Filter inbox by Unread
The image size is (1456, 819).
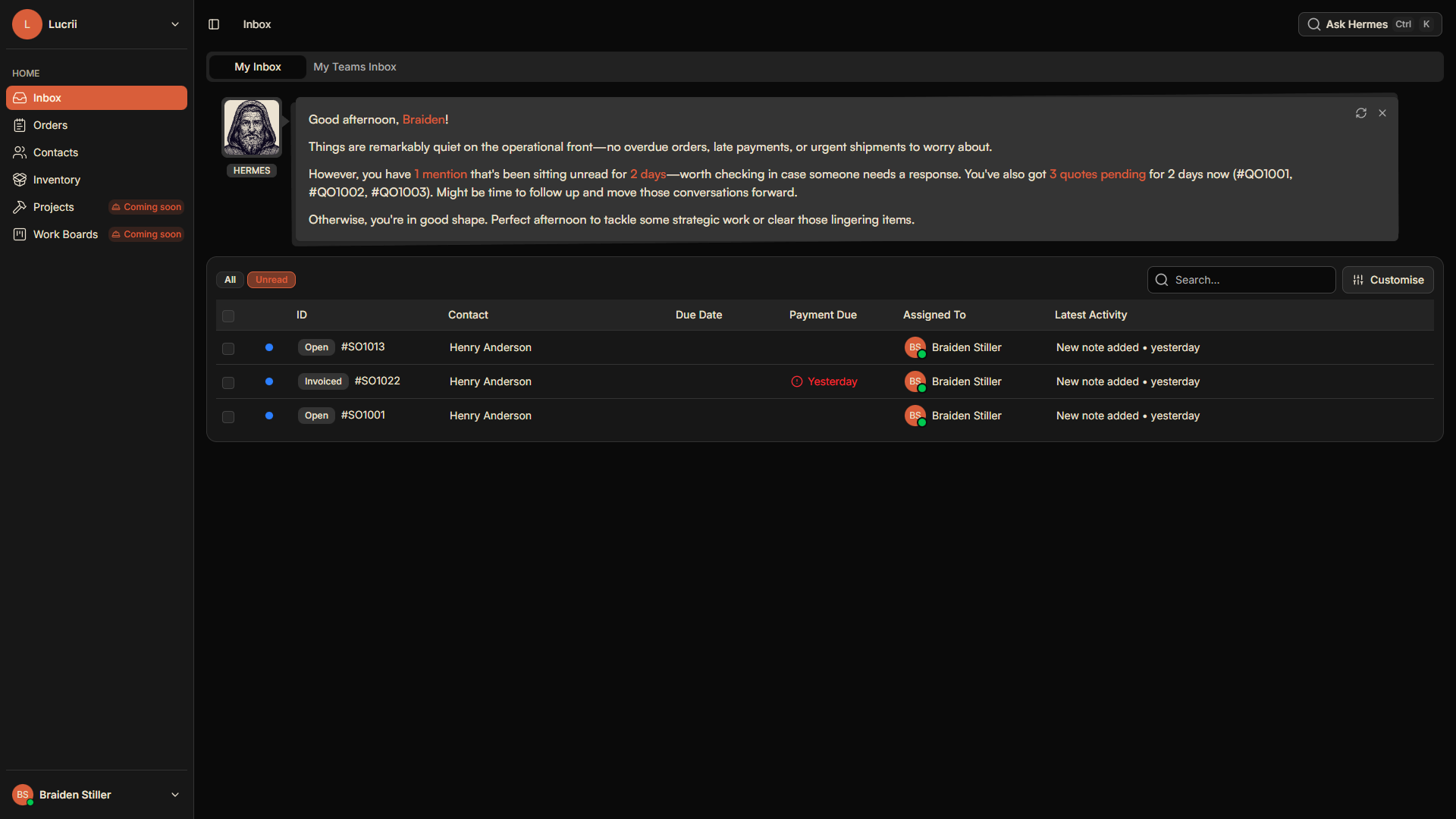point(271,280)
